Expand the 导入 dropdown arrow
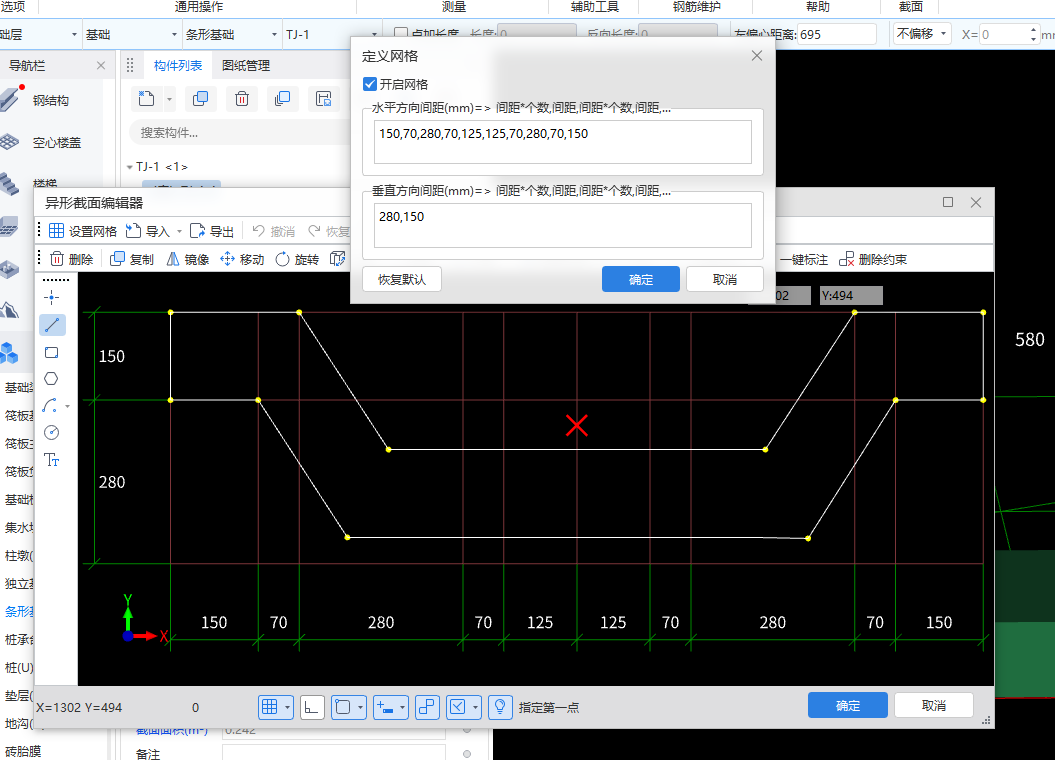 coord(179,231)
